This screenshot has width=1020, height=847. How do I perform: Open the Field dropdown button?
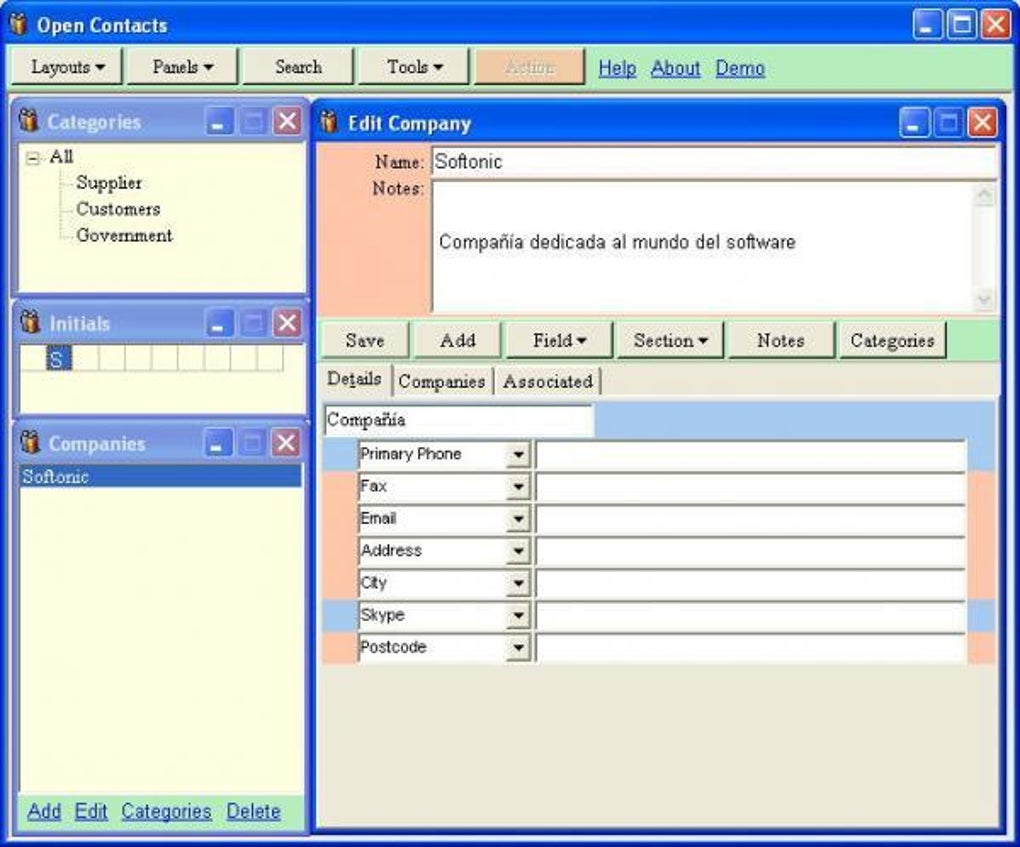[x=559, y=340]
